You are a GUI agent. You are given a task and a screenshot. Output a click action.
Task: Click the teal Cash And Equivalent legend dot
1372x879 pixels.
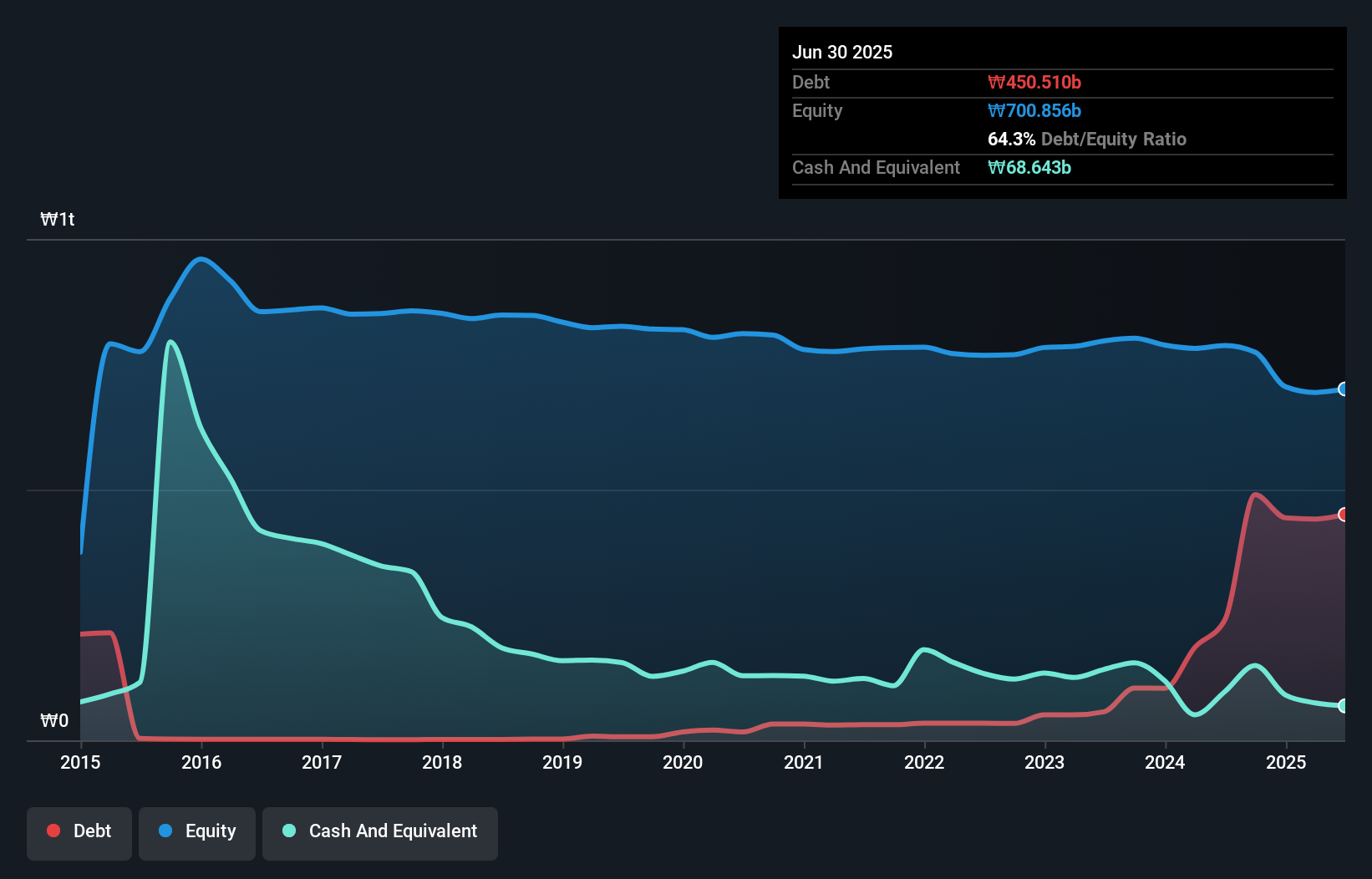click(x=288, y=831)
